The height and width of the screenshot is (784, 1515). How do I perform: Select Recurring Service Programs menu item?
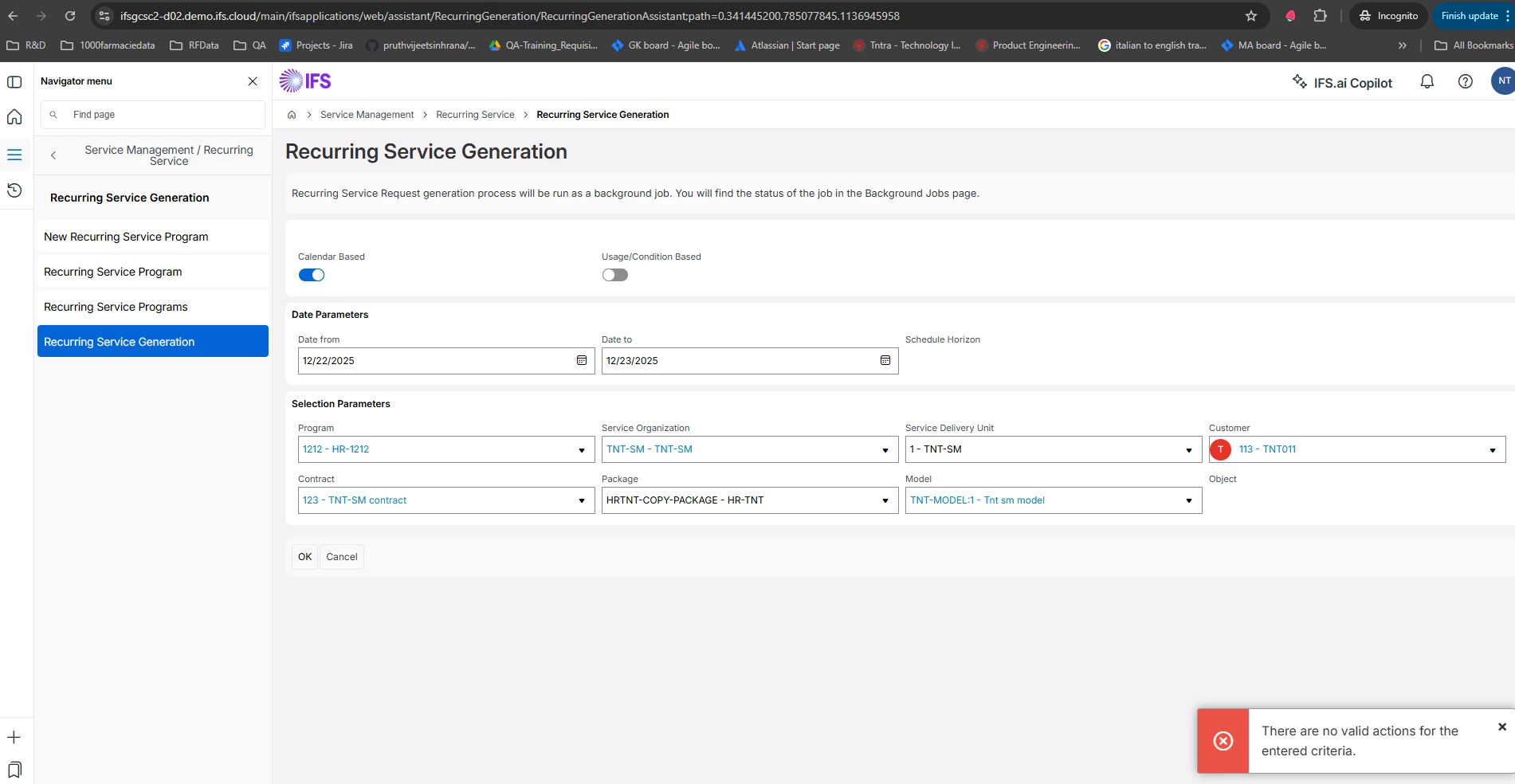[x=116, y=307]
